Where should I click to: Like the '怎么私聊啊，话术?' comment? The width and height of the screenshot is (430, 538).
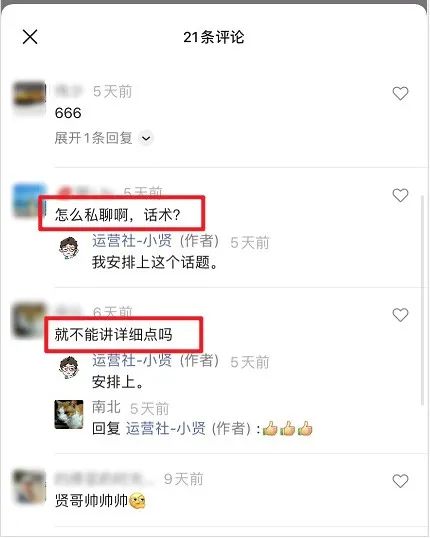pyautogui.click(x=400, y=196)
